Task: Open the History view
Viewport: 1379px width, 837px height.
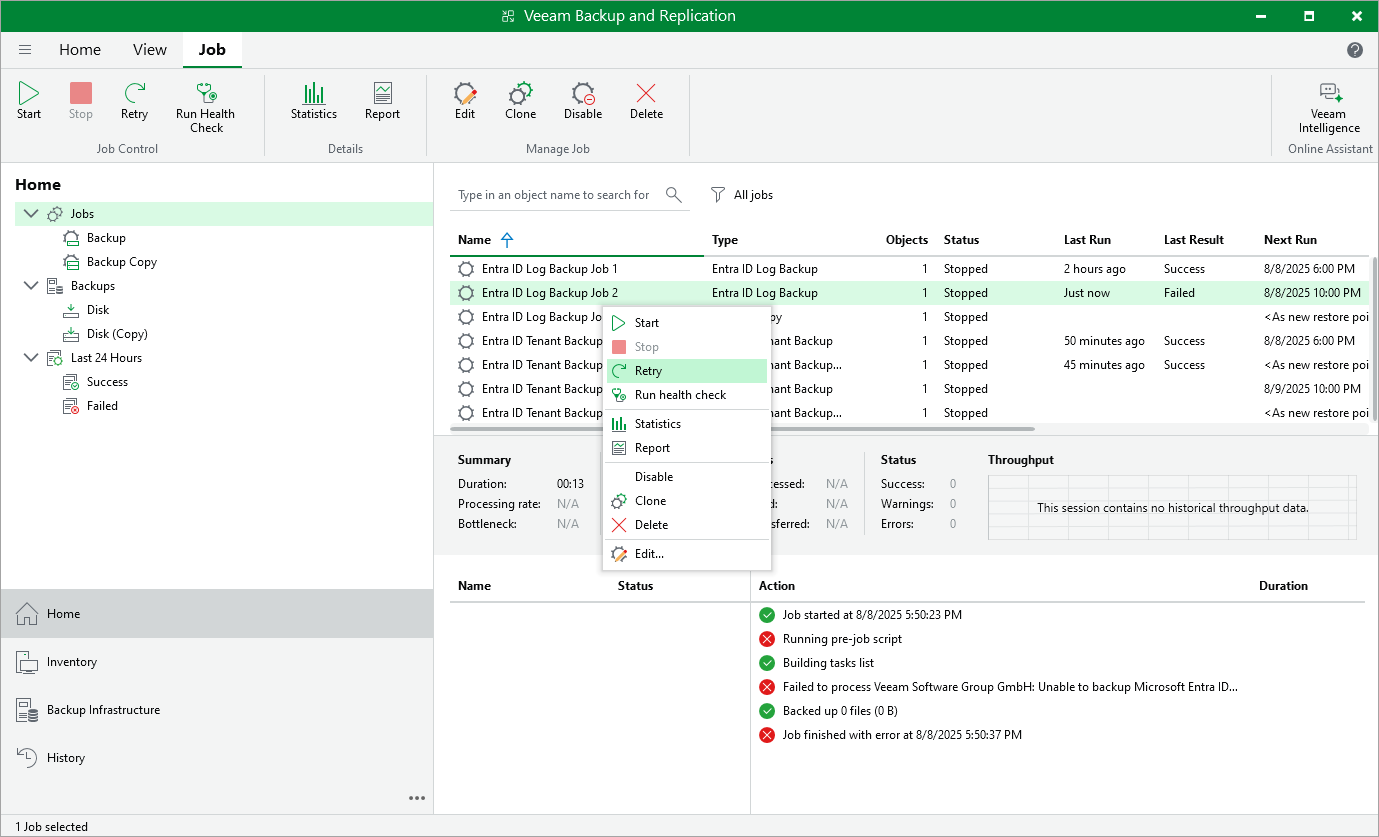Action: coord(217,758)
